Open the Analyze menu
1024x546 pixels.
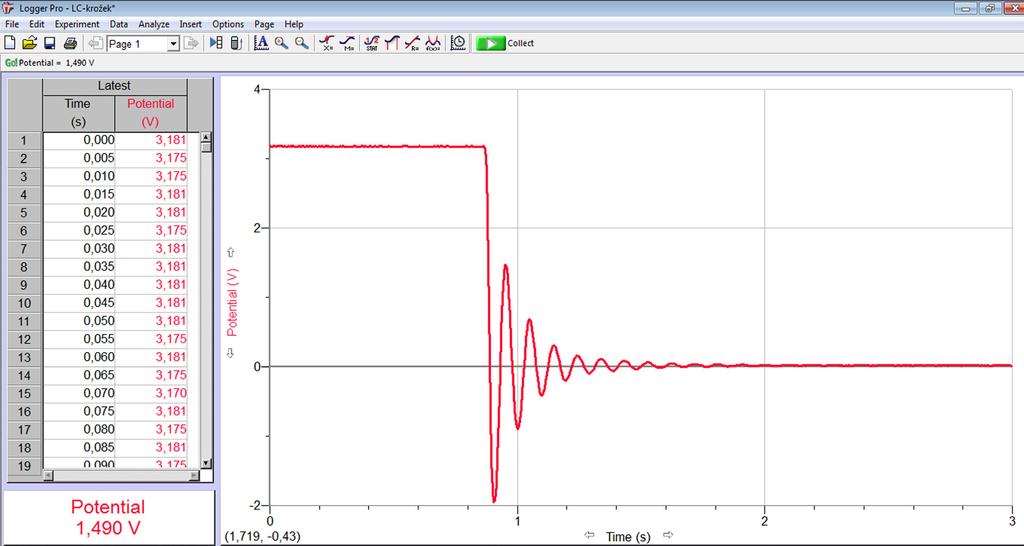[x=153, y=24]
